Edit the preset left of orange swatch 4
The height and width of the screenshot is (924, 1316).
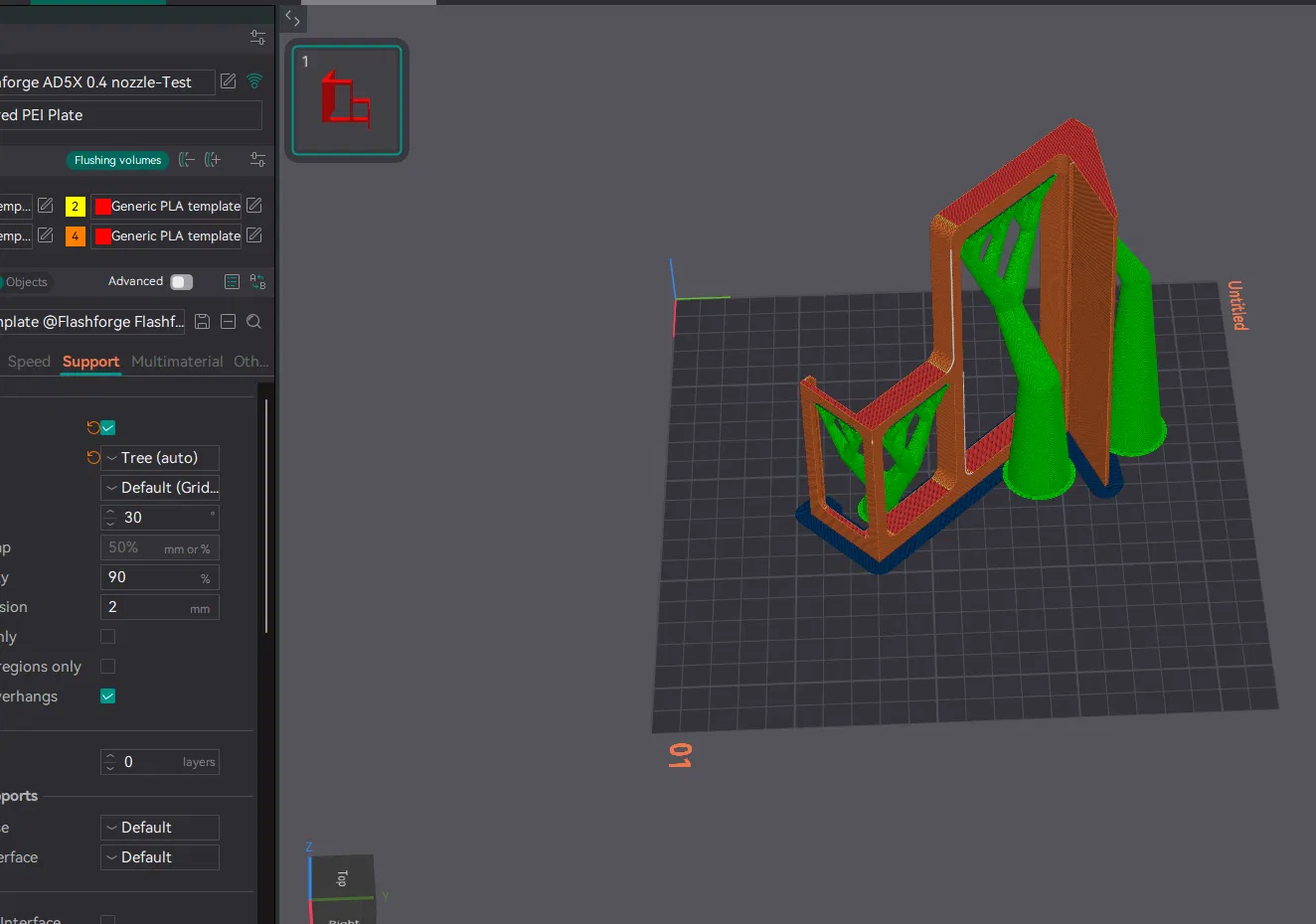pos(46,235)
